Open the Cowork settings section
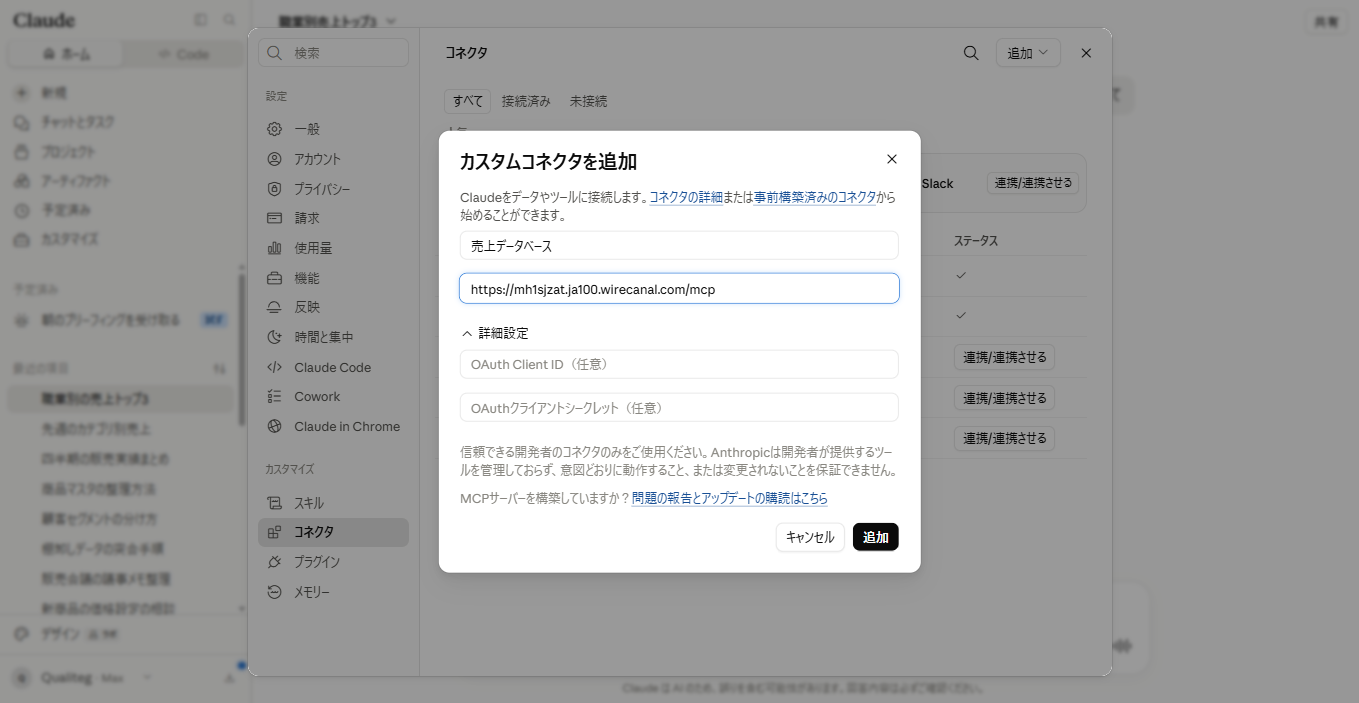Image resolution: width=1359 pixels, height=703 pixels. (333, 396)
